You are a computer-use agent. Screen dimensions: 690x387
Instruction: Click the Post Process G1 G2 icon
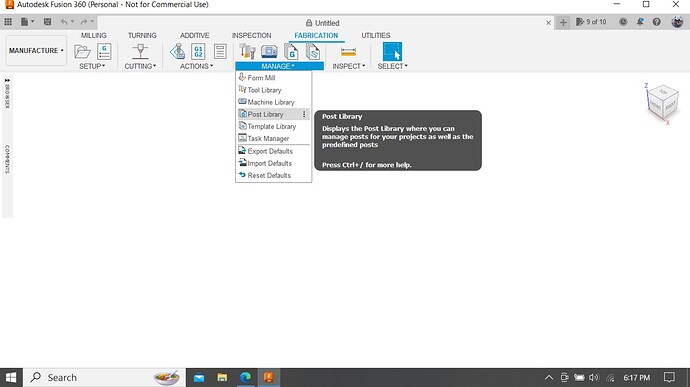[x=198, y=52]
